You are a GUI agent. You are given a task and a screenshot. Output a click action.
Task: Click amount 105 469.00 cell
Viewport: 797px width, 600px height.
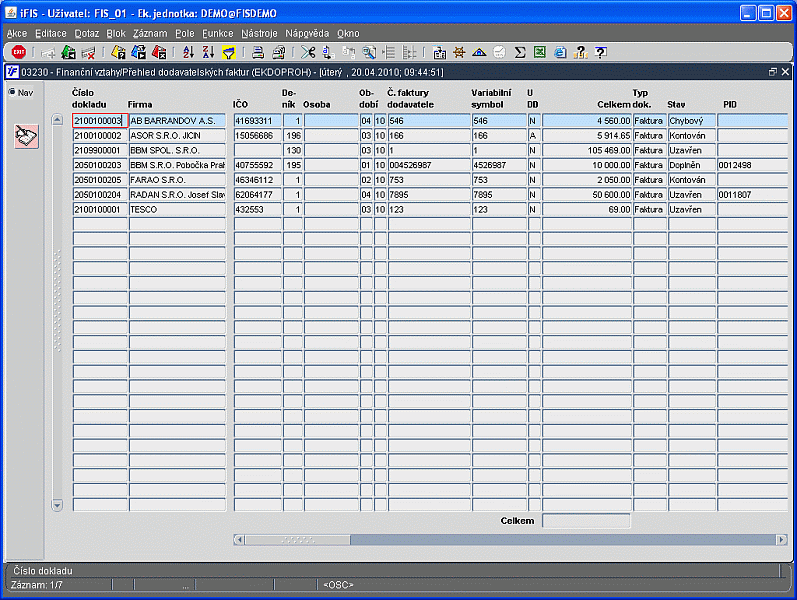(x=587, y=150)
